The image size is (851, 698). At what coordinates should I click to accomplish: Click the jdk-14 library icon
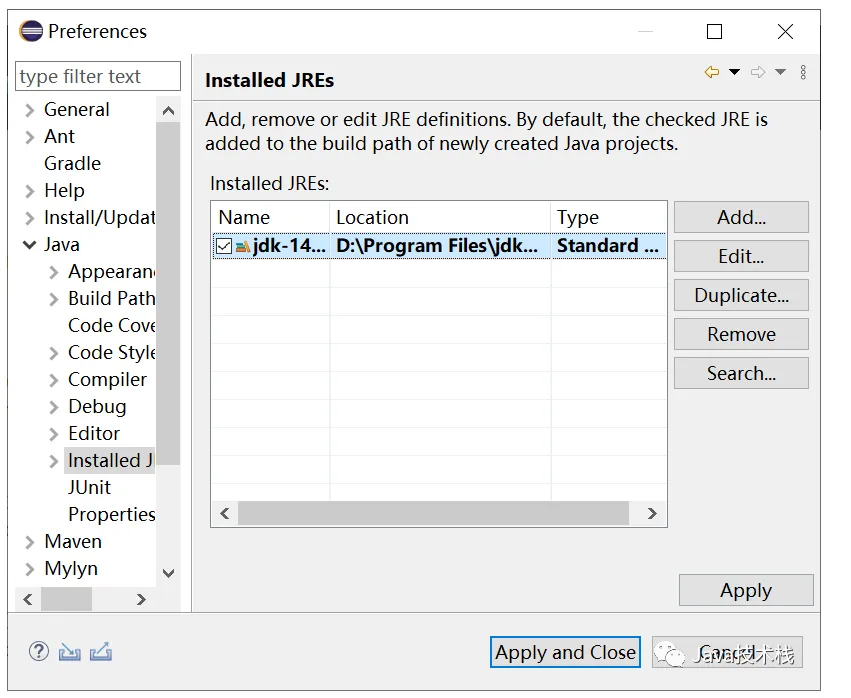click(x=243, y=246)
